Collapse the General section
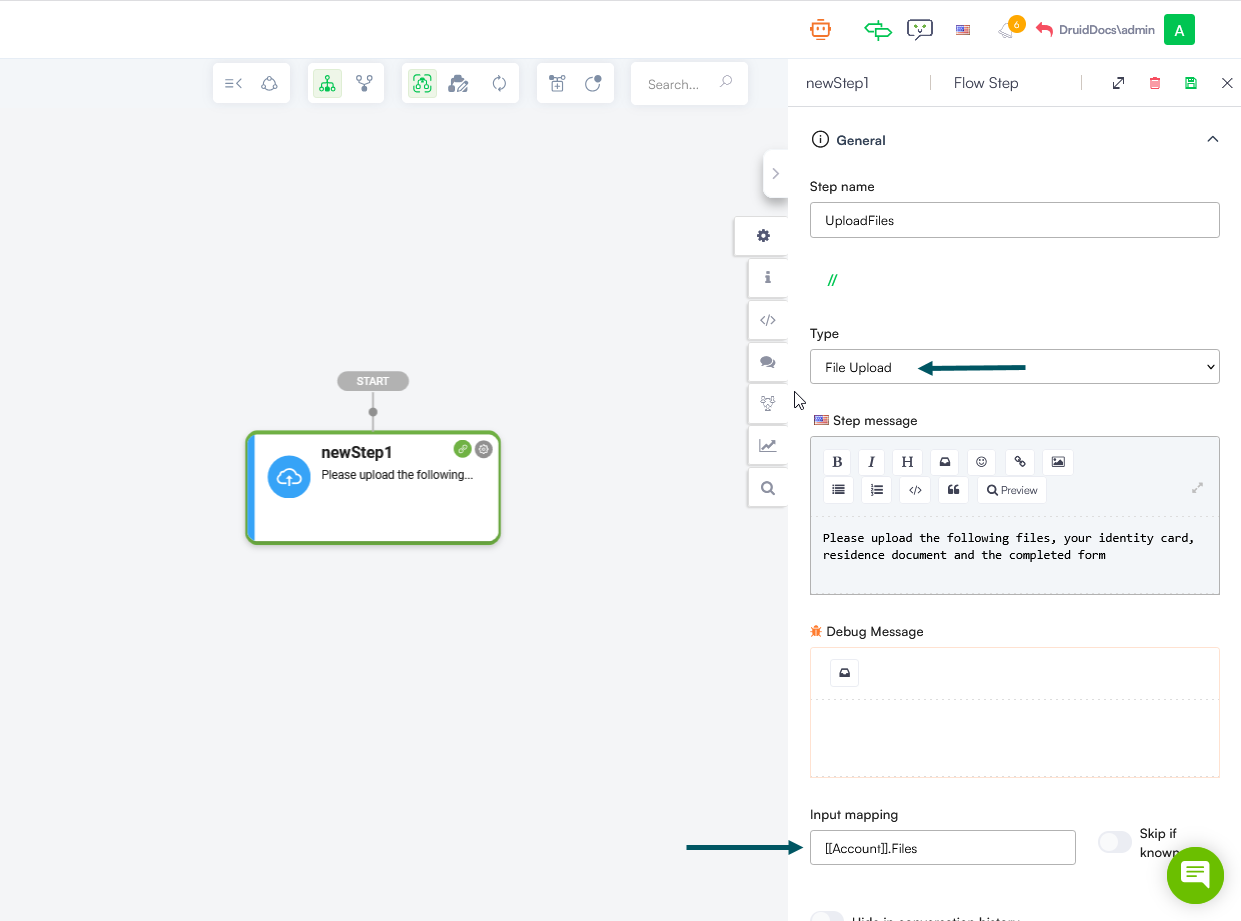This screenshot has height=921, width=1241. pyautogui.click(x=1212, y=140)
